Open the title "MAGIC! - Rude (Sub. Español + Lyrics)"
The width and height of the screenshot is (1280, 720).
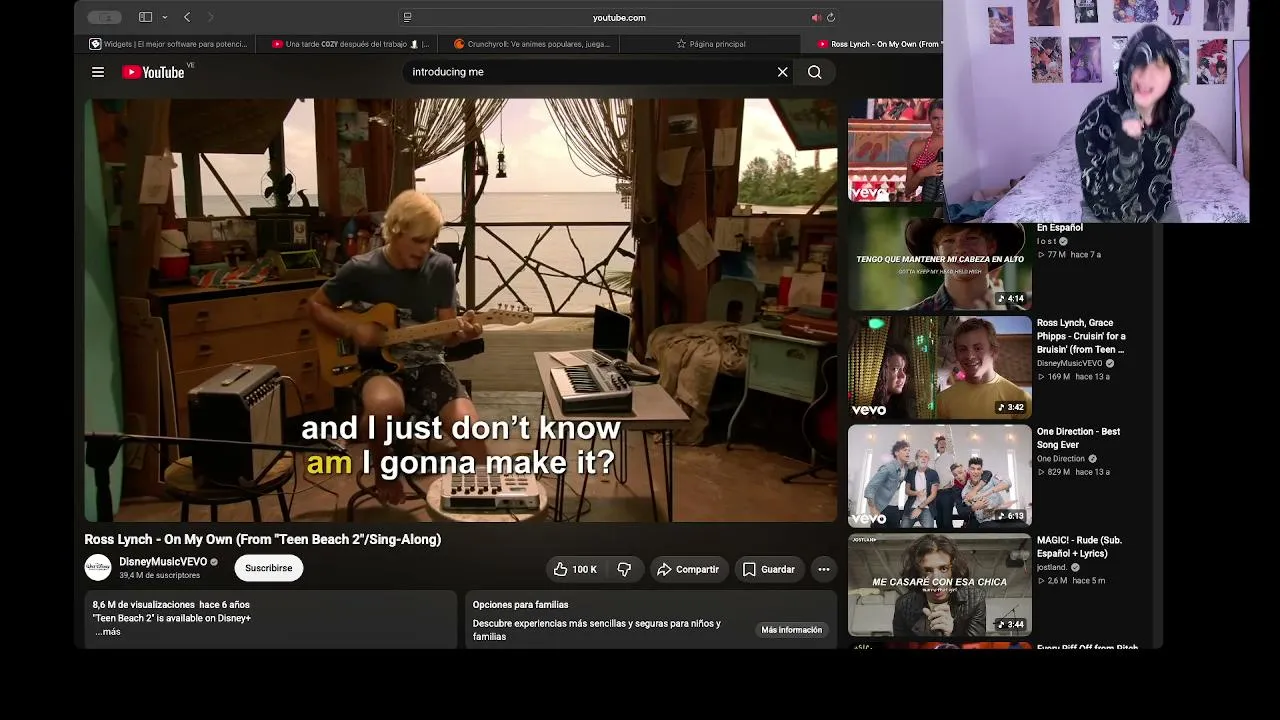click(1079, 546)
